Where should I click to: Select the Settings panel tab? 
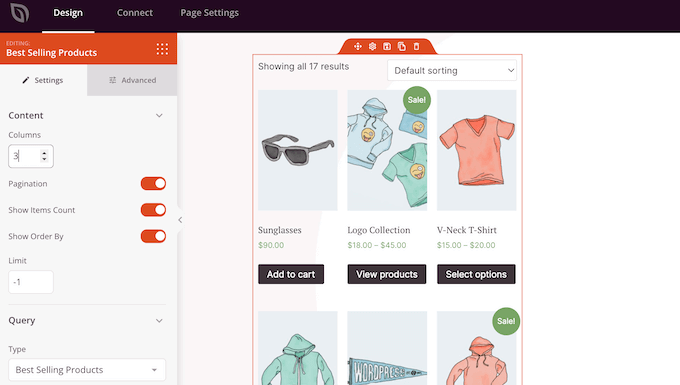tap(43, 80)
